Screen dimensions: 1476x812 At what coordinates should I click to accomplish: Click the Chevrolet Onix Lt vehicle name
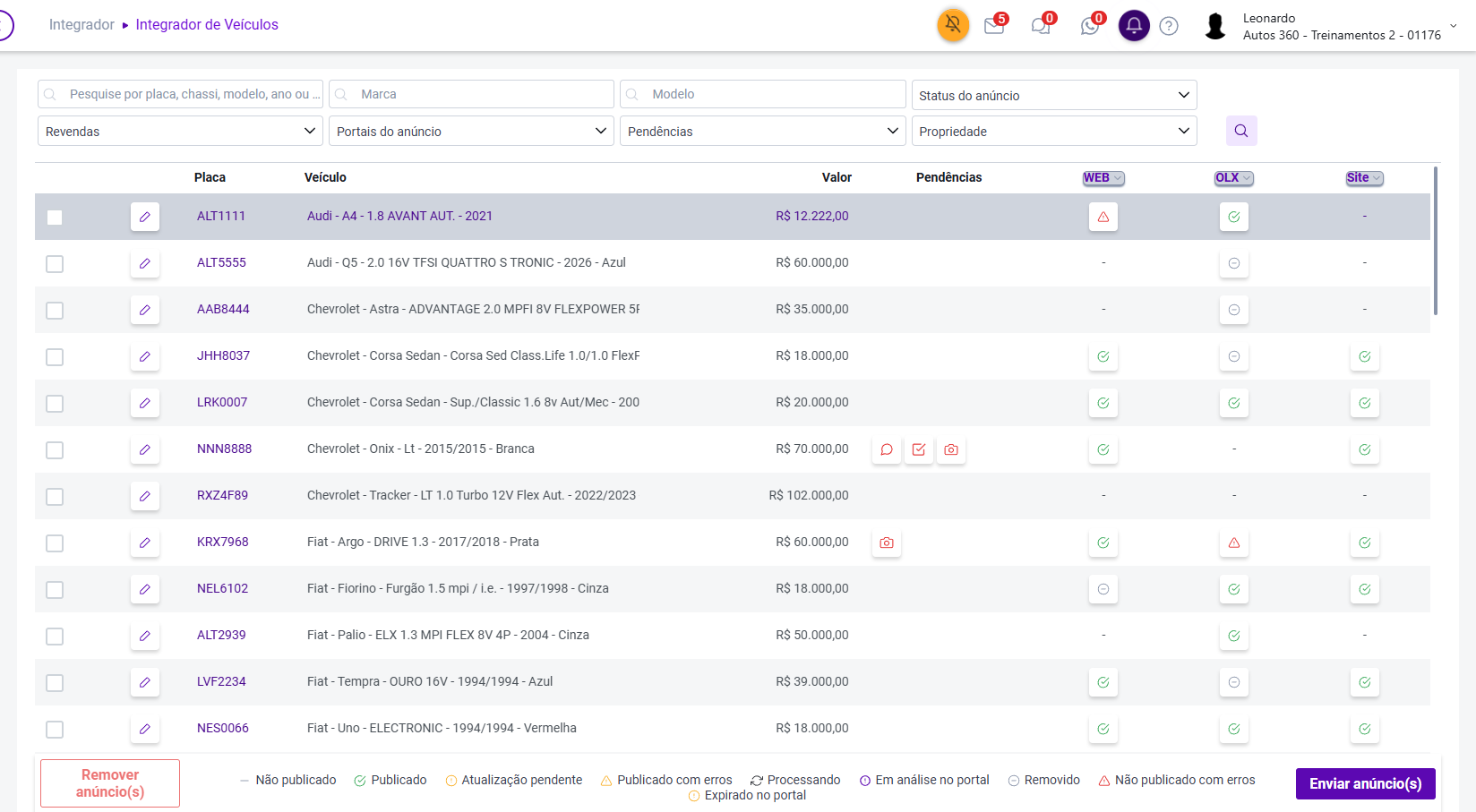click(421, 449)
